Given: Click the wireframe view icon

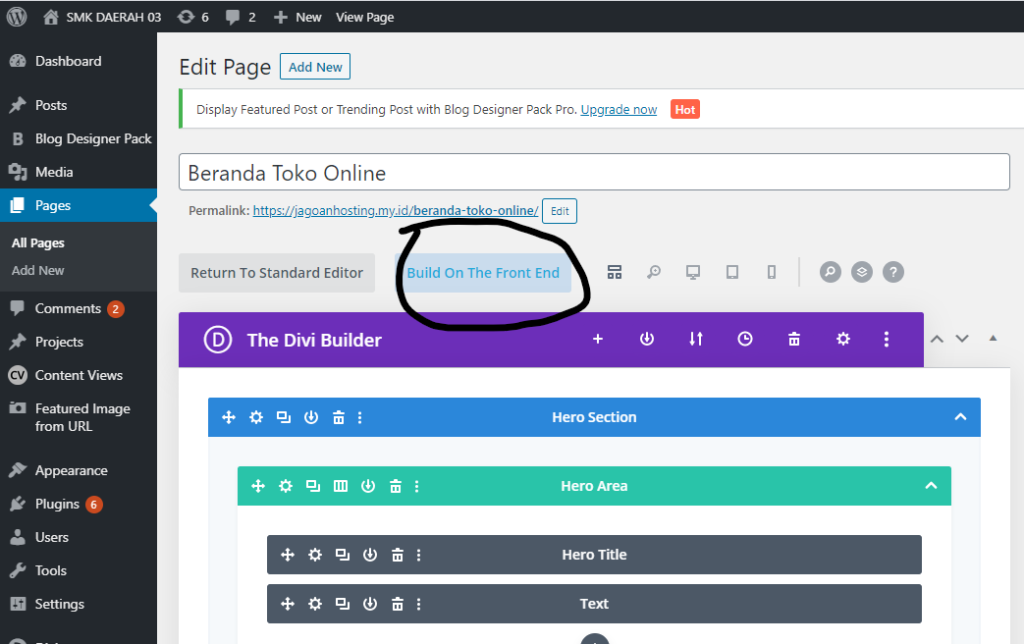Looking at the screenshot, I should (615, 272).
